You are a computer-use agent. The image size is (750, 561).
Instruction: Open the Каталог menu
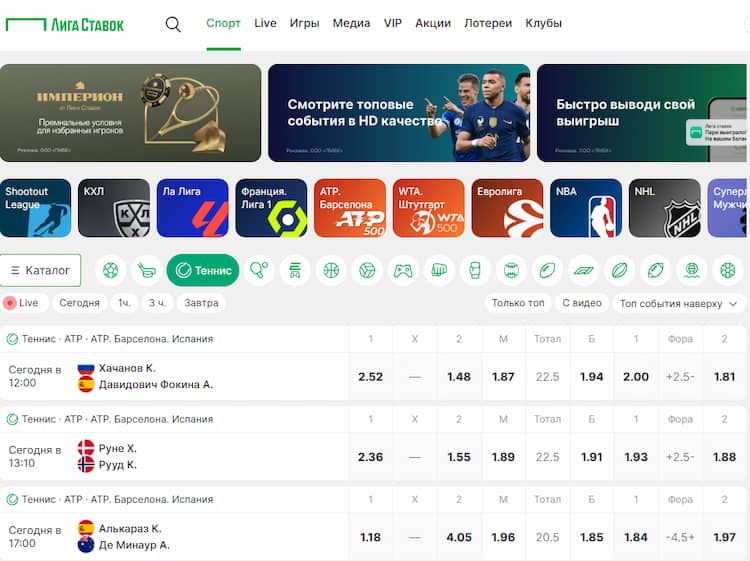41,270
